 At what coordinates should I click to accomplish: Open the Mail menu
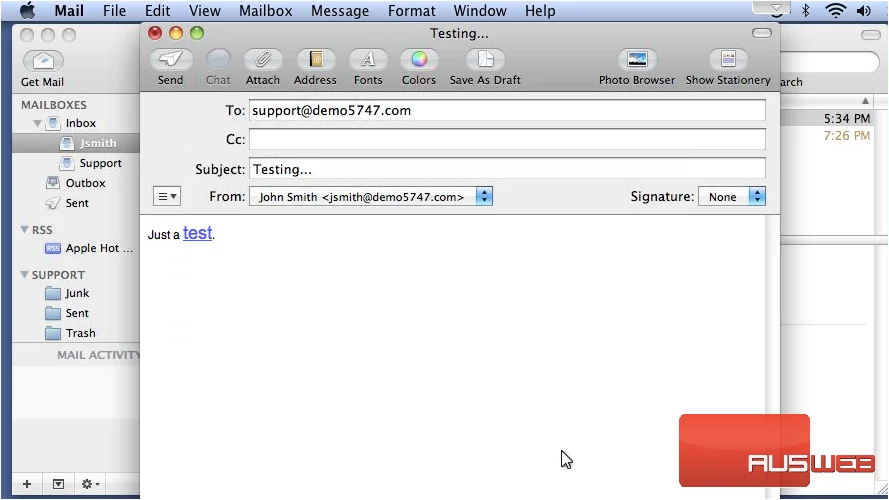coord(69,11)
